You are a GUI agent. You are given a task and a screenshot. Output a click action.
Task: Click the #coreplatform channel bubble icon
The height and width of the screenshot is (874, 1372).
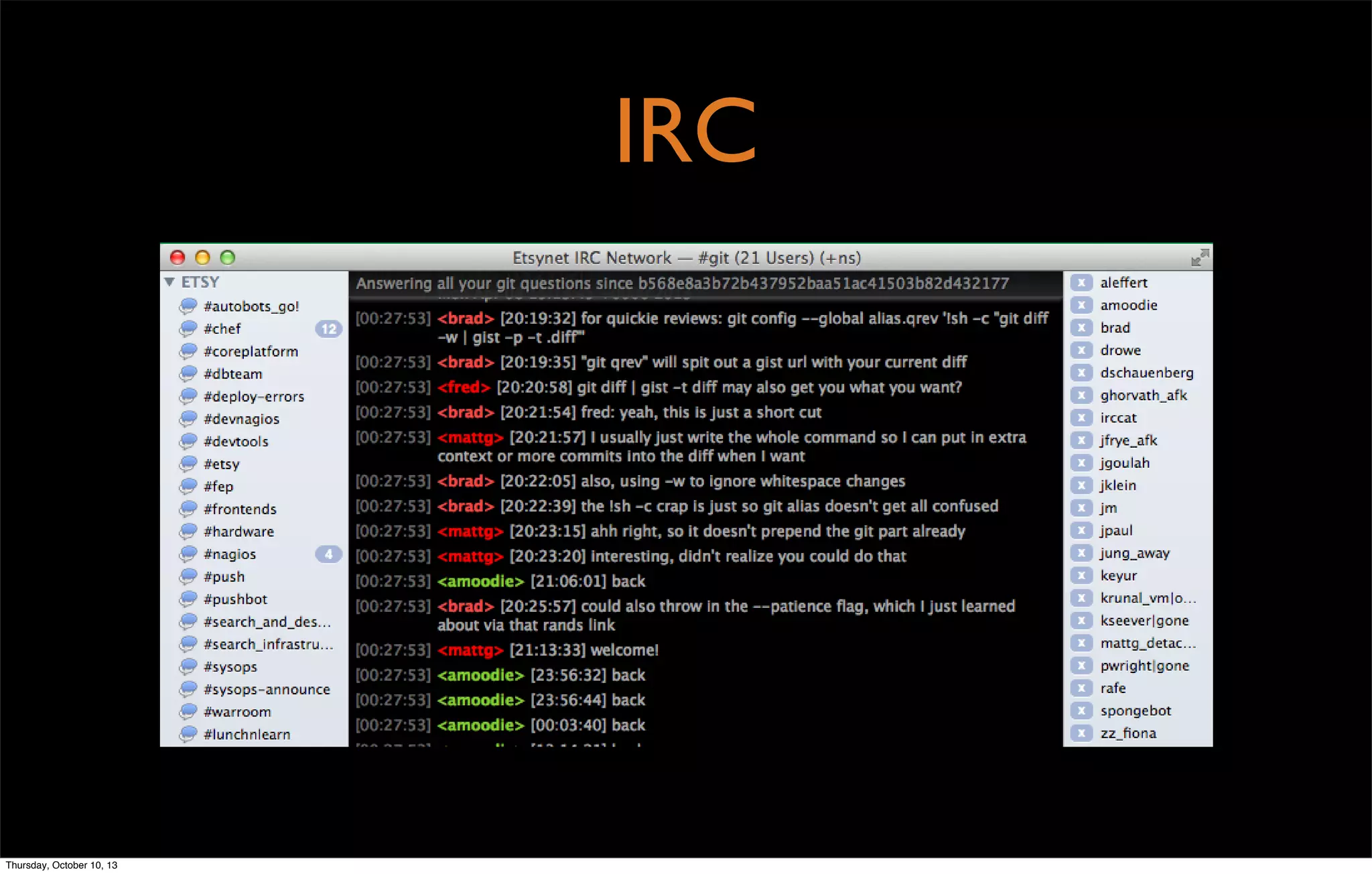click(x=188, y=351)
